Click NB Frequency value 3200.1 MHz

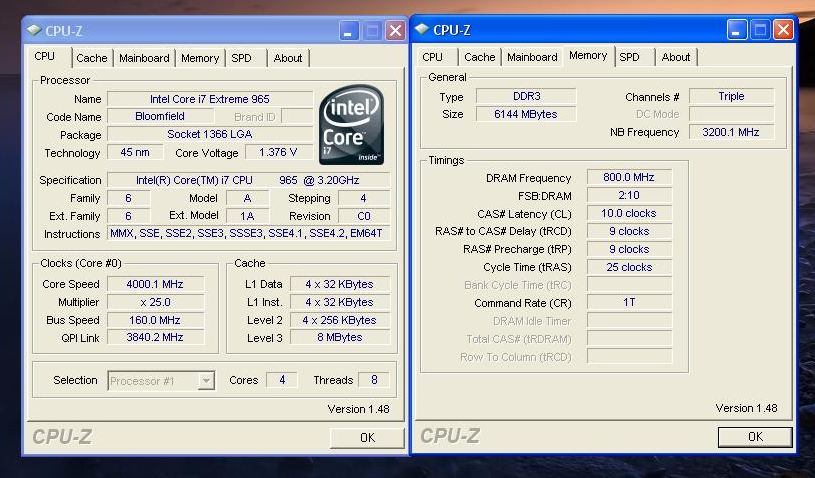pos(731,132)
